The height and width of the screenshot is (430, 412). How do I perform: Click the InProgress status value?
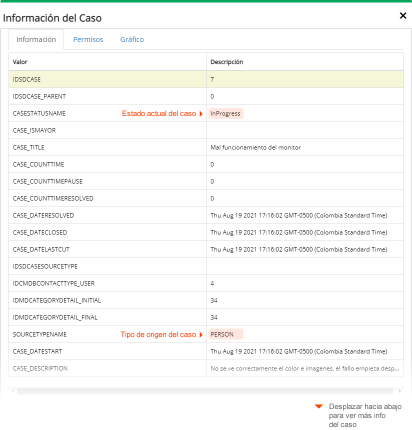point(226,114)
